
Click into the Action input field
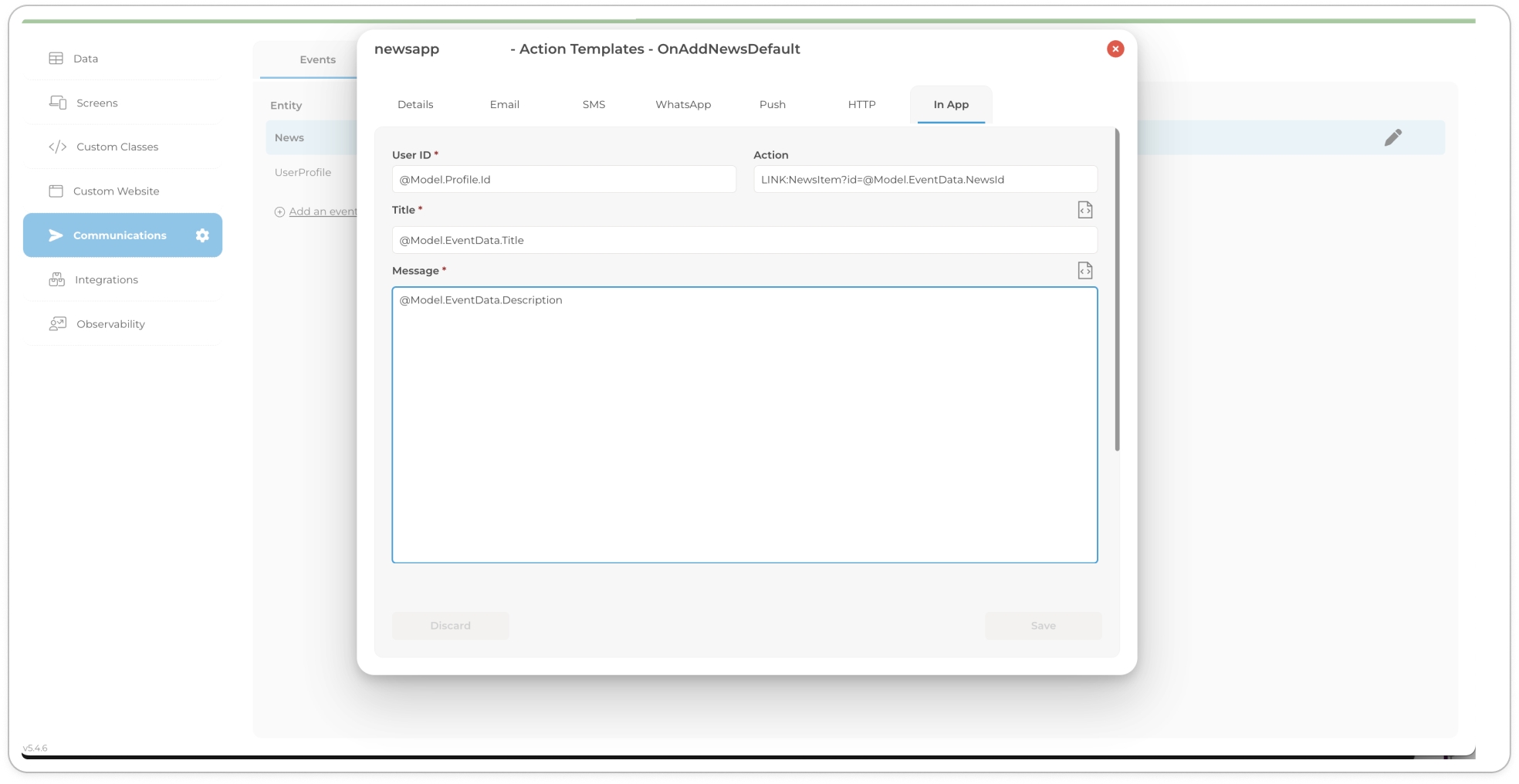pos(925,180)
